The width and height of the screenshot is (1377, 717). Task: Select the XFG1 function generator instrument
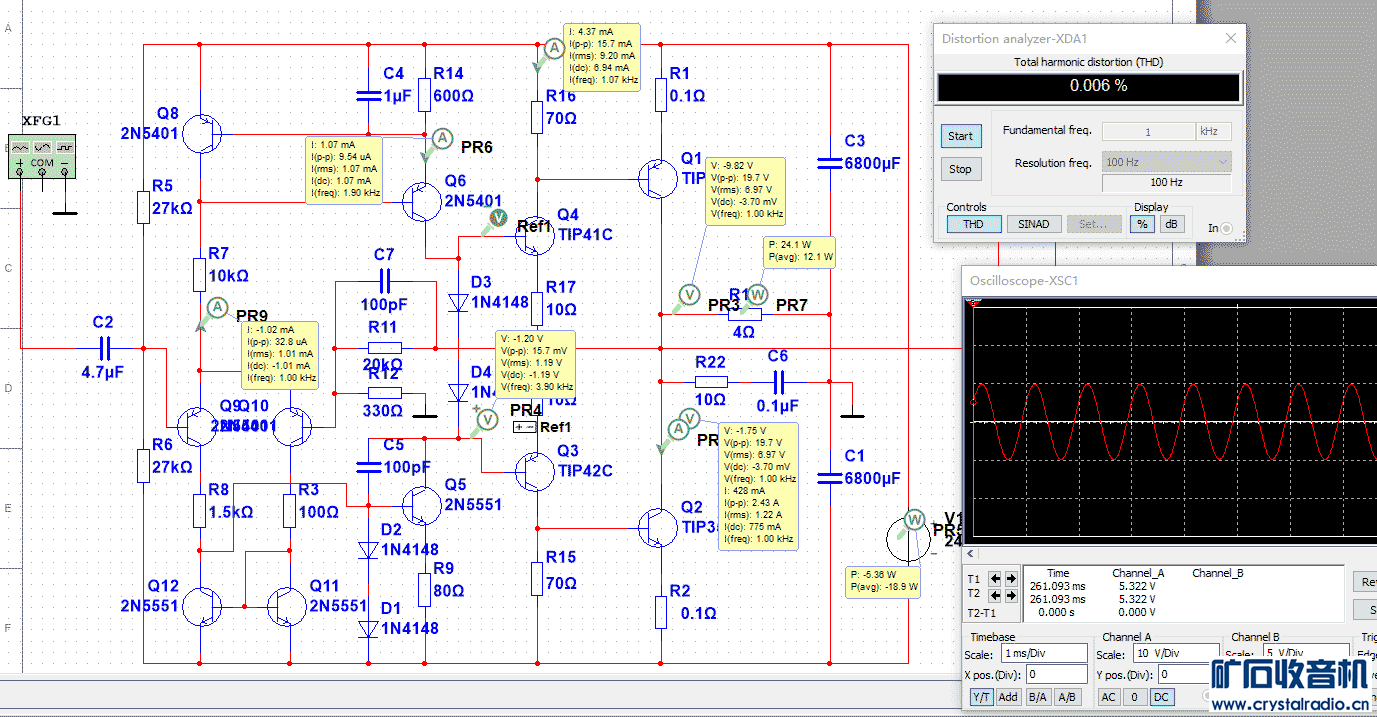[43, 155]
